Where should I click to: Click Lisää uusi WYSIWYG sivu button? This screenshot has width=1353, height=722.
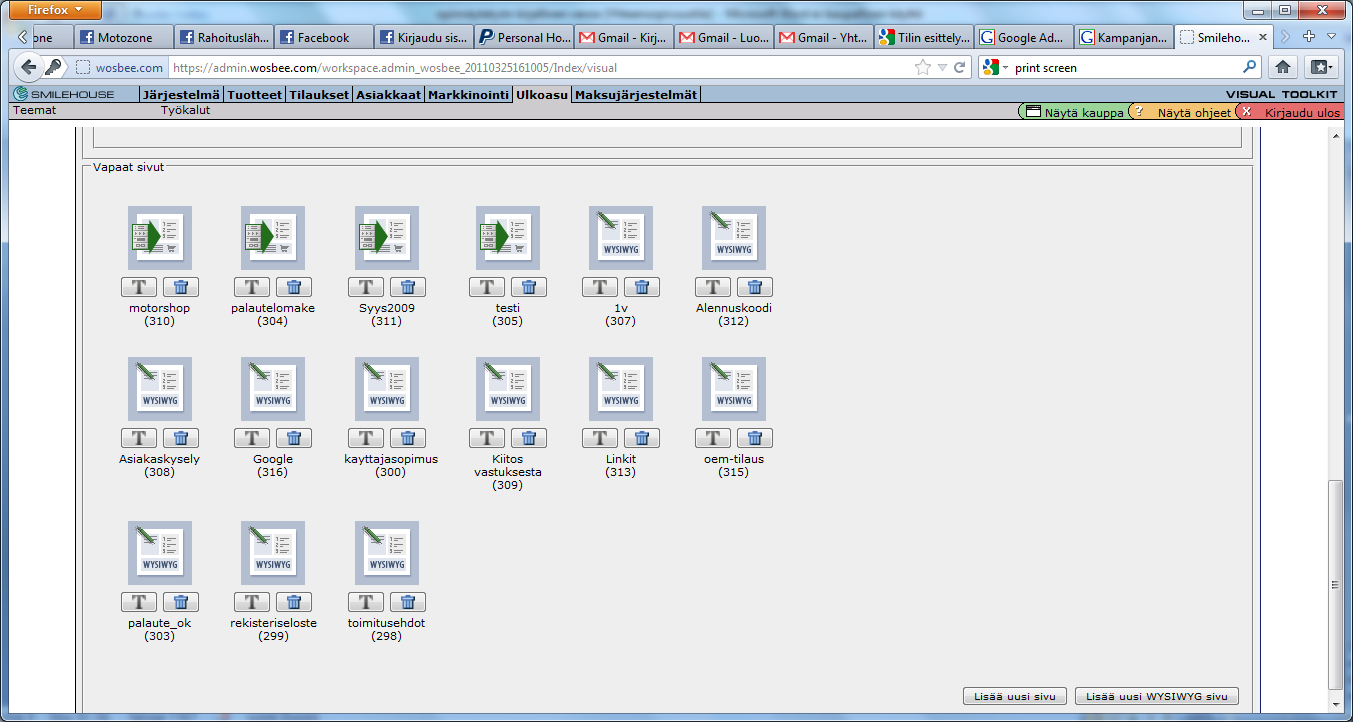[x=1157, y=696]
